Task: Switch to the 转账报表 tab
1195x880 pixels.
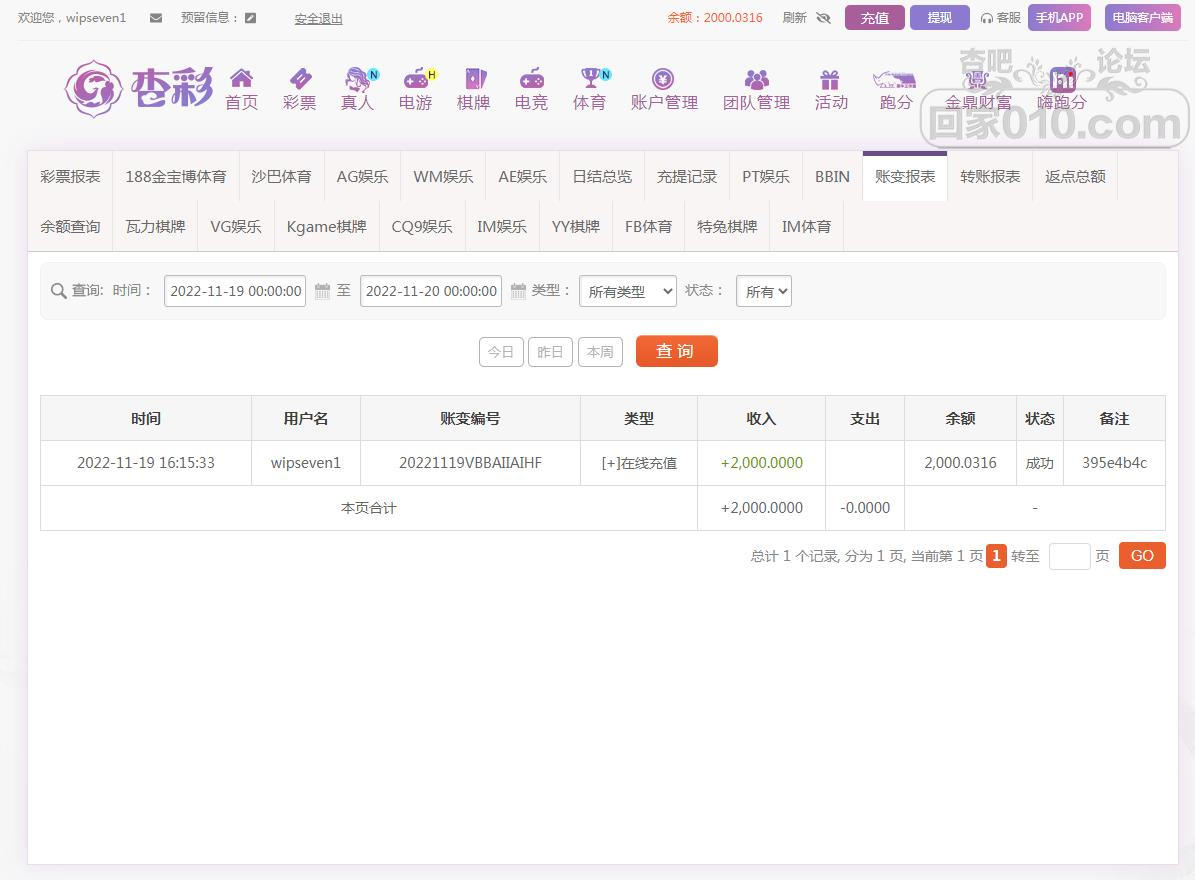Action: tap(990, 176)
